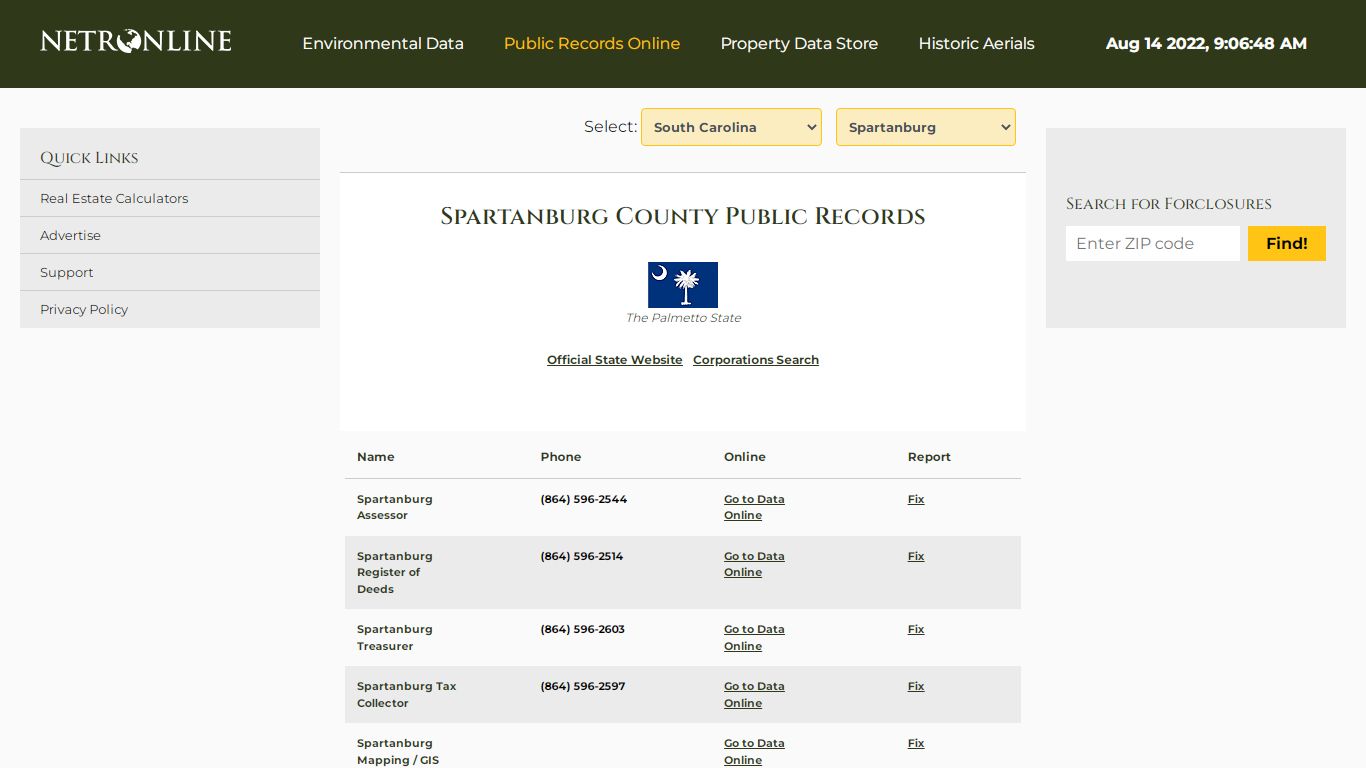Click the Enter ZIP code field

coord(1153,243)
